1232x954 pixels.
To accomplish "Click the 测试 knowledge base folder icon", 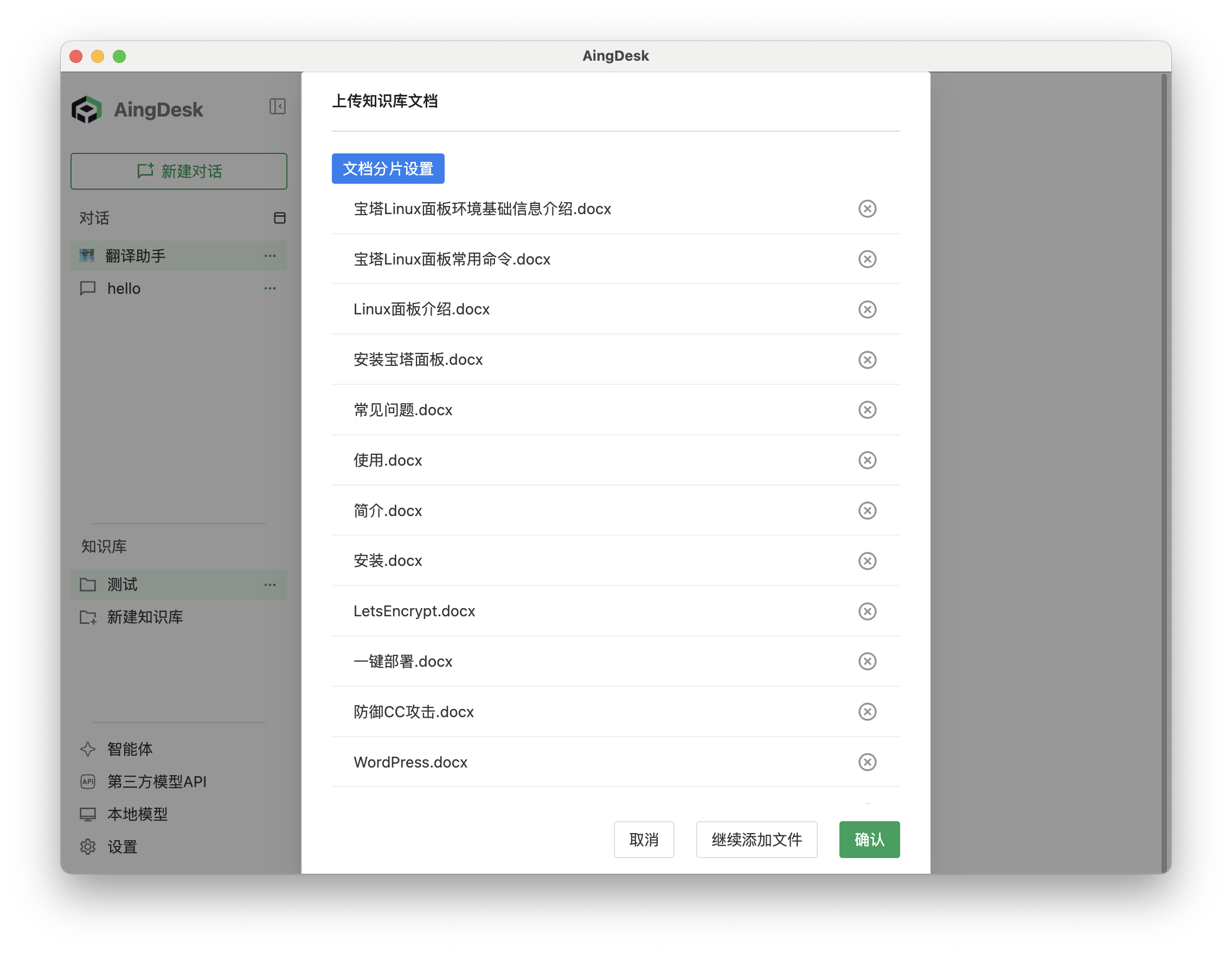I will [x=88, y=585].
